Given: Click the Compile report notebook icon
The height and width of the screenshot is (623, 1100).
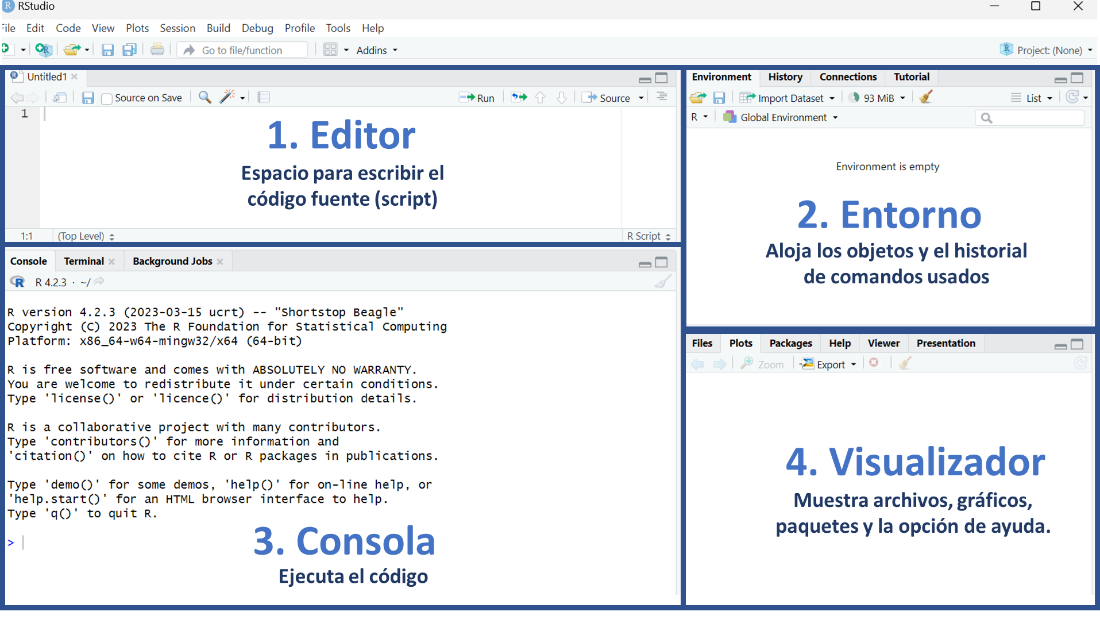Looking at the screenshot, I should pos(264,98).
